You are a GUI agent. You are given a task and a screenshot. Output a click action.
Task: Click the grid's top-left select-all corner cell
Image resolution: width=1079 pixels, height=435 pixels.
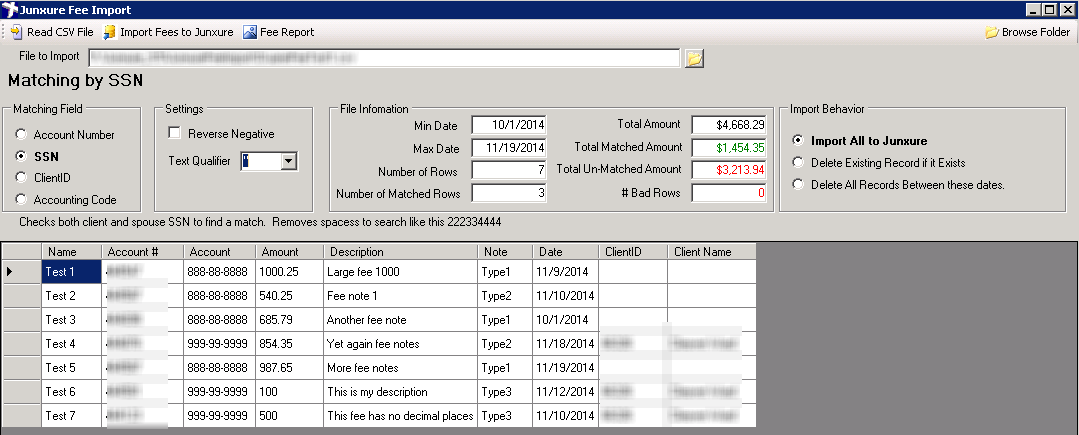(22, 251)
